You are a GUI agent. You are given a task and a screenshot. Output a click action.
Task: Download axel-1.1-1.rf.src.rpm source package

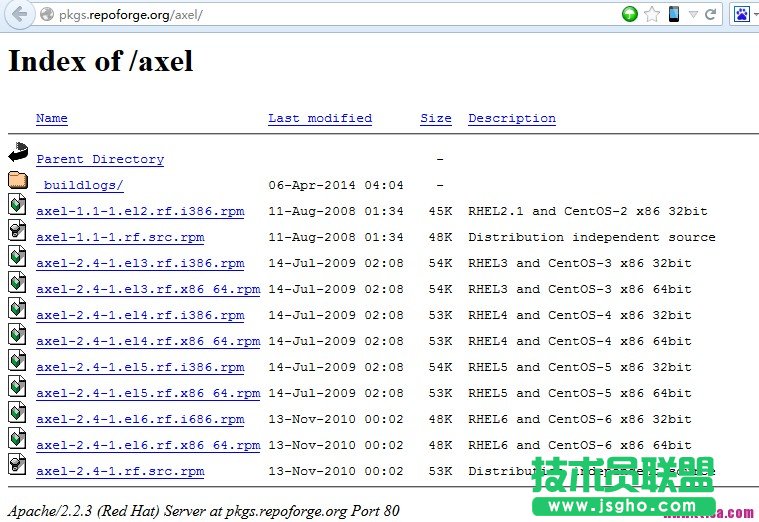[x=120, y=237]
